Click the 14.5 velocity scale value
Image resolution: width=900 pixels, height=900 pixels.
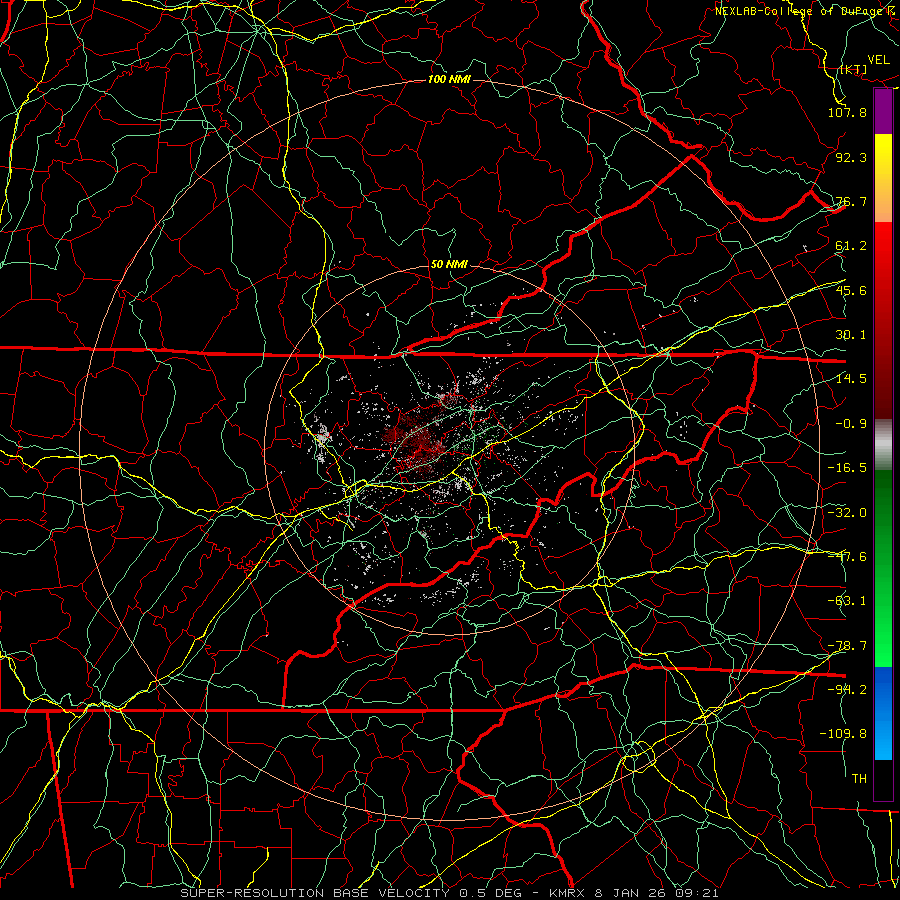pos(851,379)
